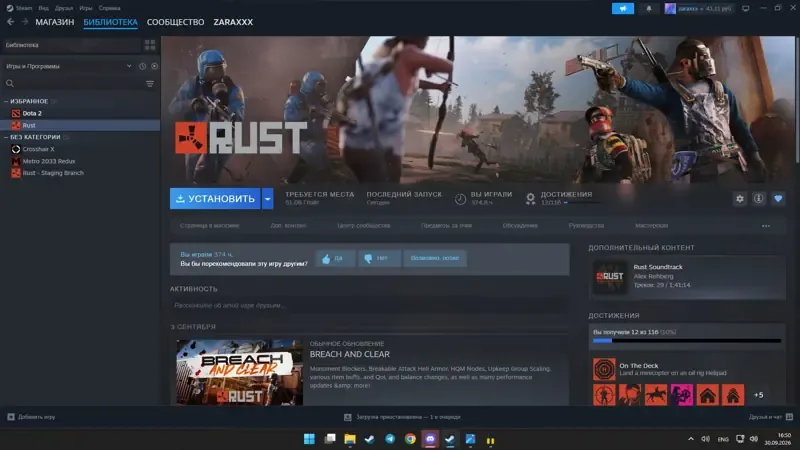Open Breach and Clear news thumbnail
The height and width of the screenshot is (450, 800).
coord(239,372)
